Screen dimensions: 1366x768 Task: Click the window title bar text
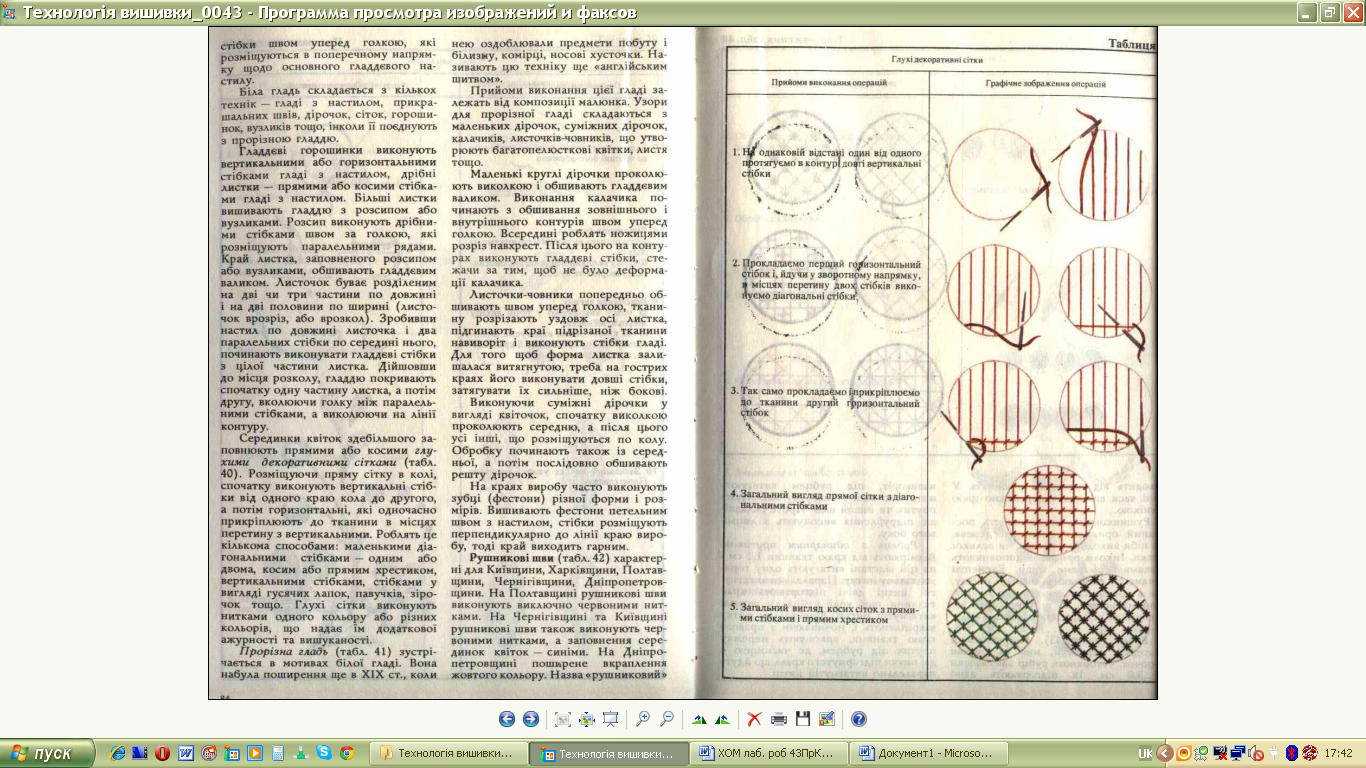[x=329, y=13]
